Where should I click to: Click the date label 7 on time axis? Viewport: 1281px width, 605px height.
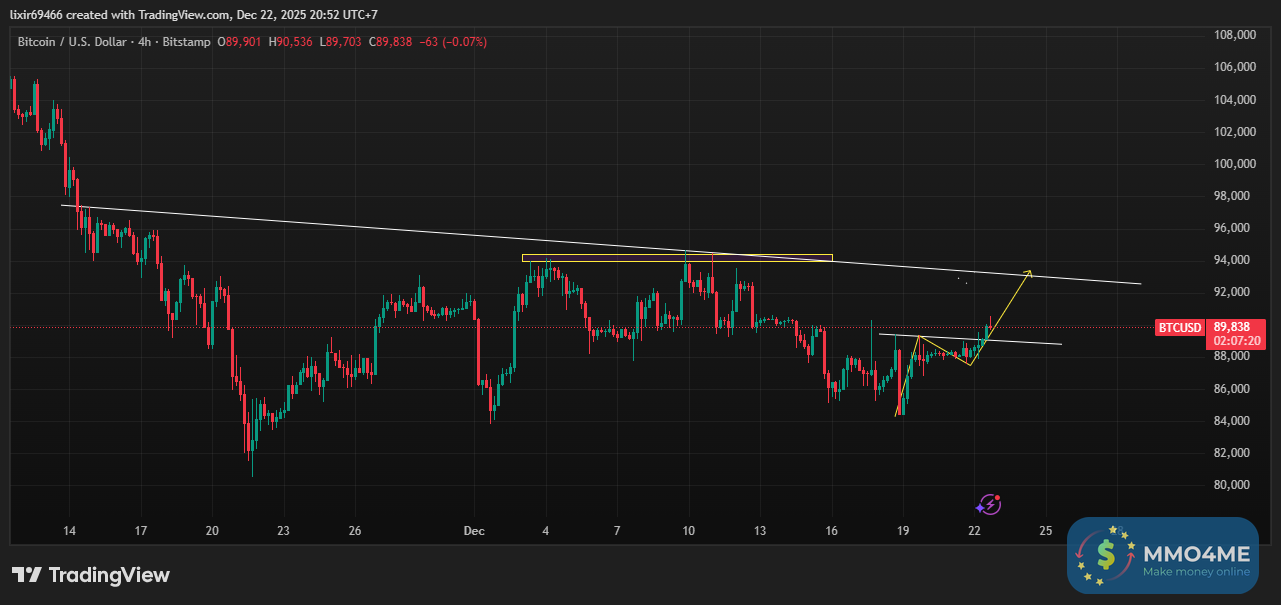tap(617, 530)
